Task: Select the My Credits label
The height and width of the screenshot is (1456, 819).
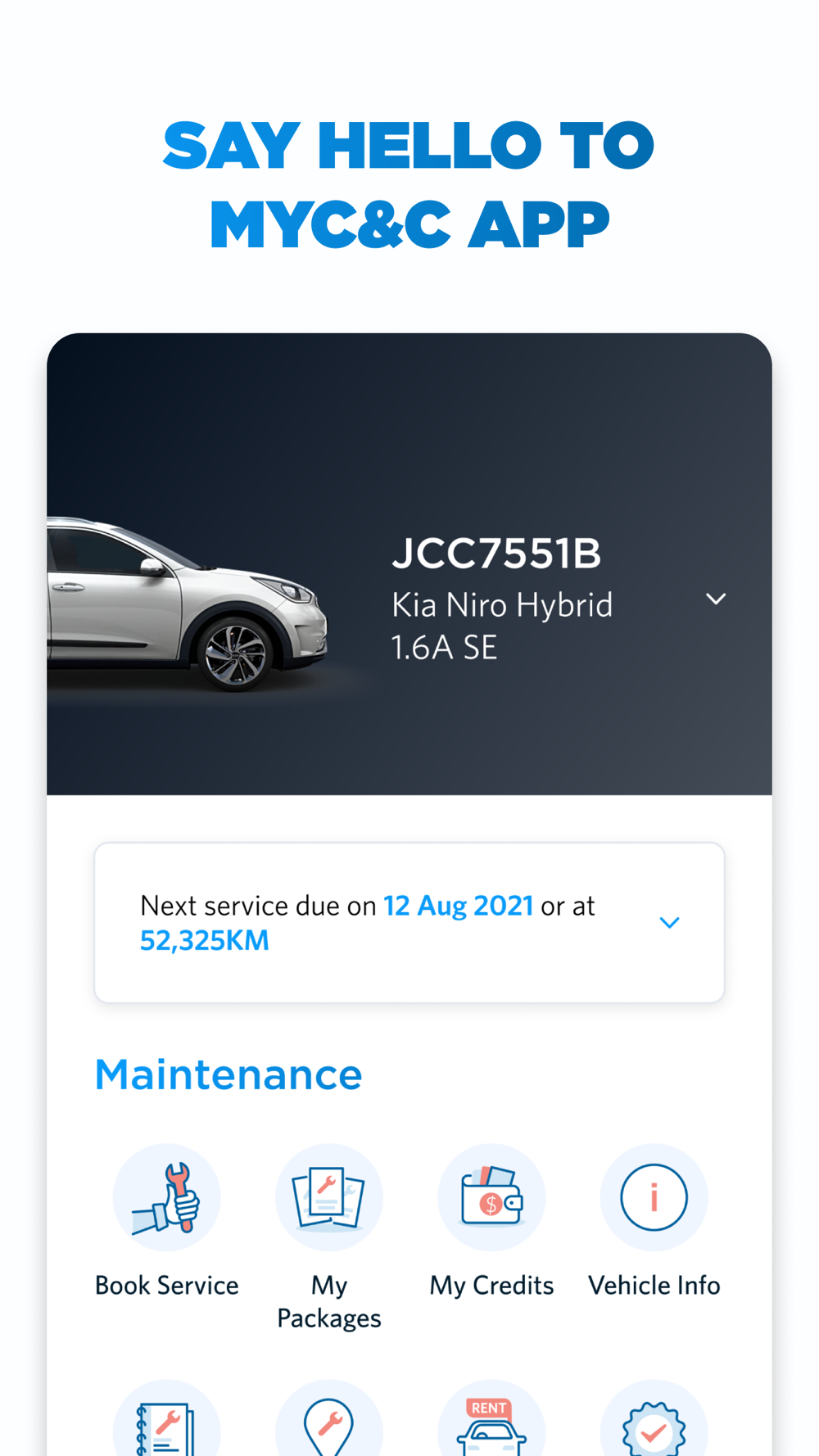Action: coord(491,1286)
